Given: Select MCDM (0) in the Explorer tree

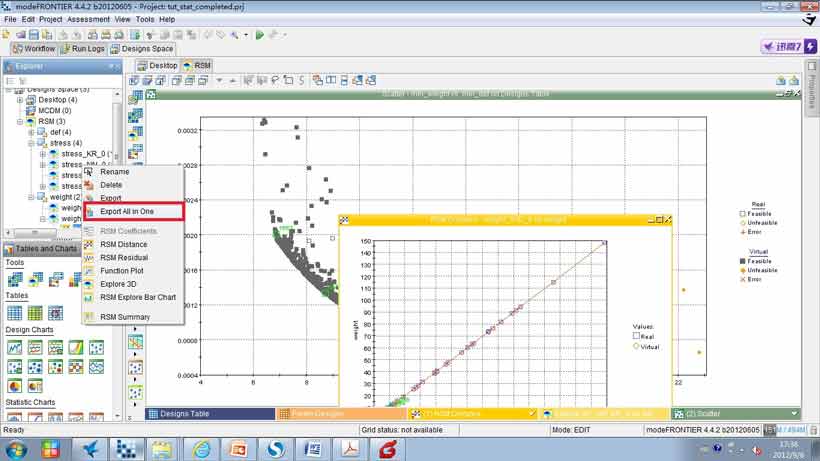Looking at the screenshot, I should [54, 111].
